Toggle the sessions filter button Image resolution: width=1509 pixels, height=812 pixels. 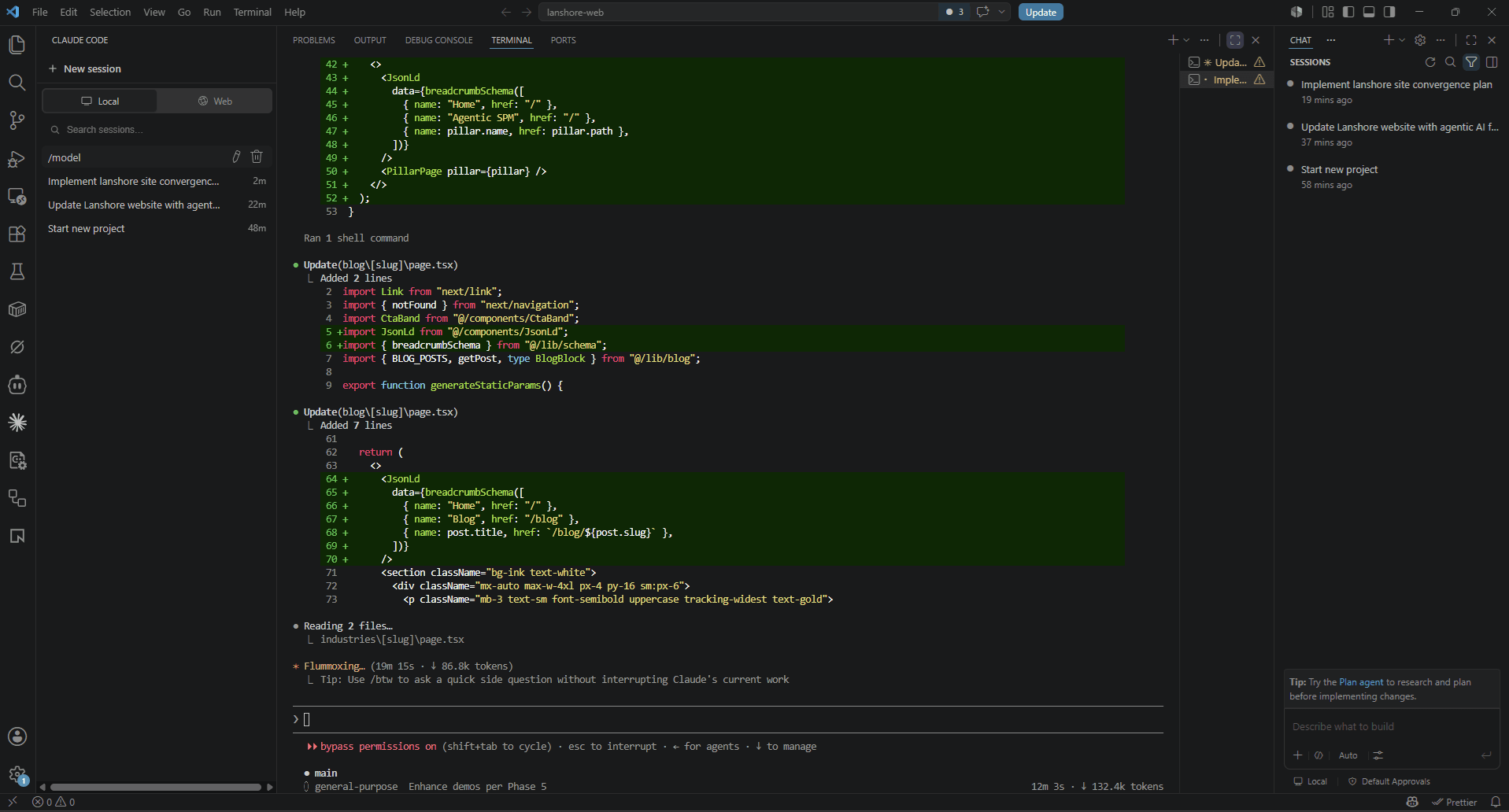tap(1471, 62)
